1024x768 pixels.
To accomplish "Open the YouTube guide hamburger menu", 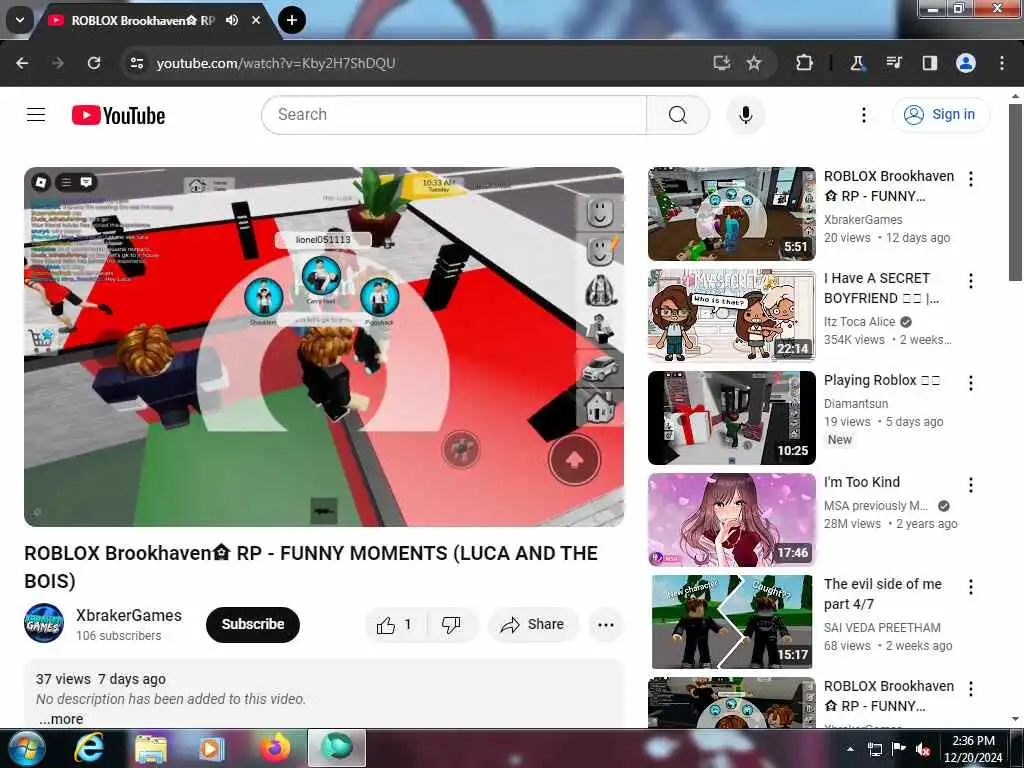I will [x=36, y=115].
